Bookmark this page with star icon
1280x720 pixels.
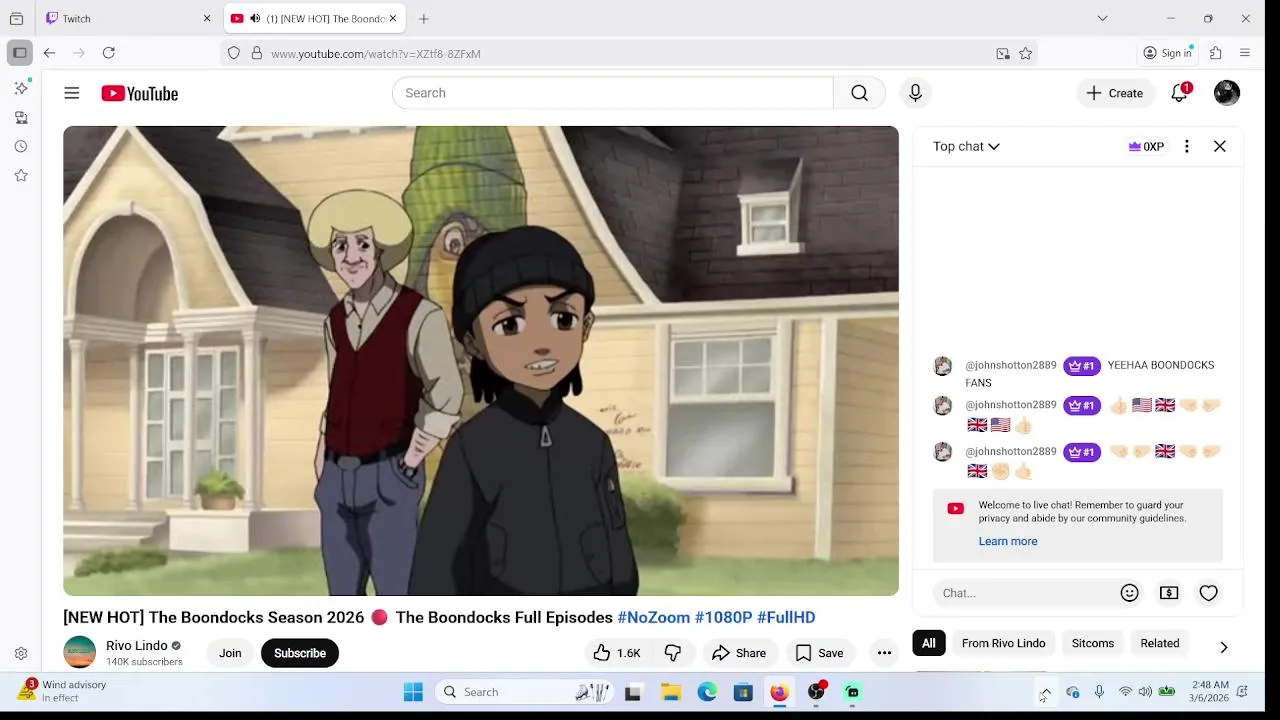tap(1025, 54)
